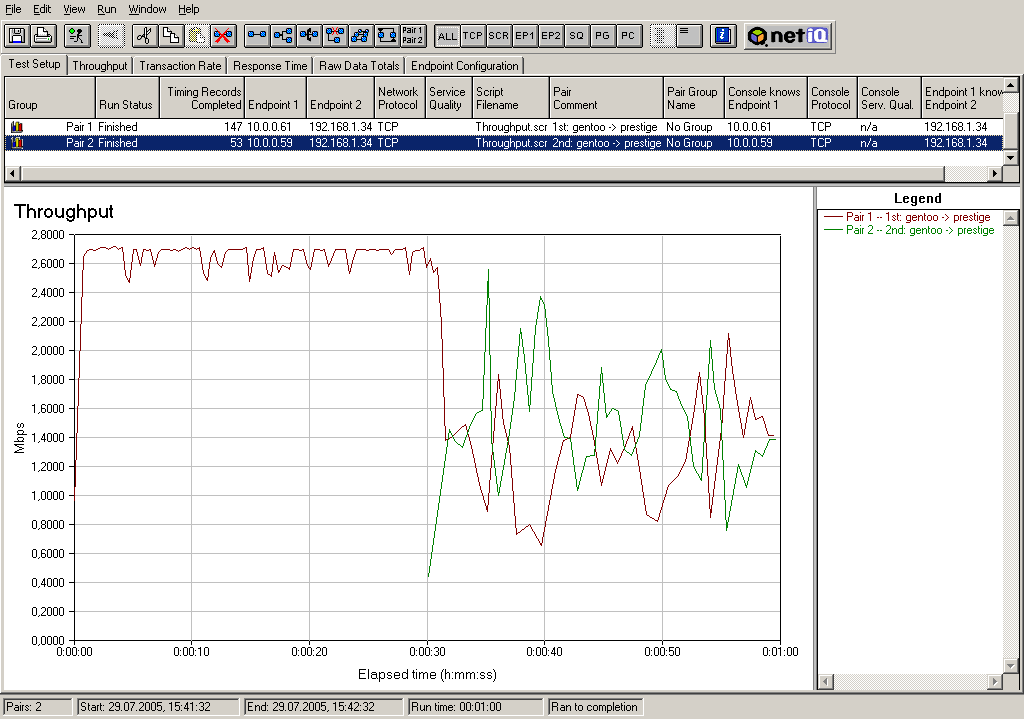Open the Run menu
The image size is (1024, 719).
pyautogui.click(x=106, y=9)
